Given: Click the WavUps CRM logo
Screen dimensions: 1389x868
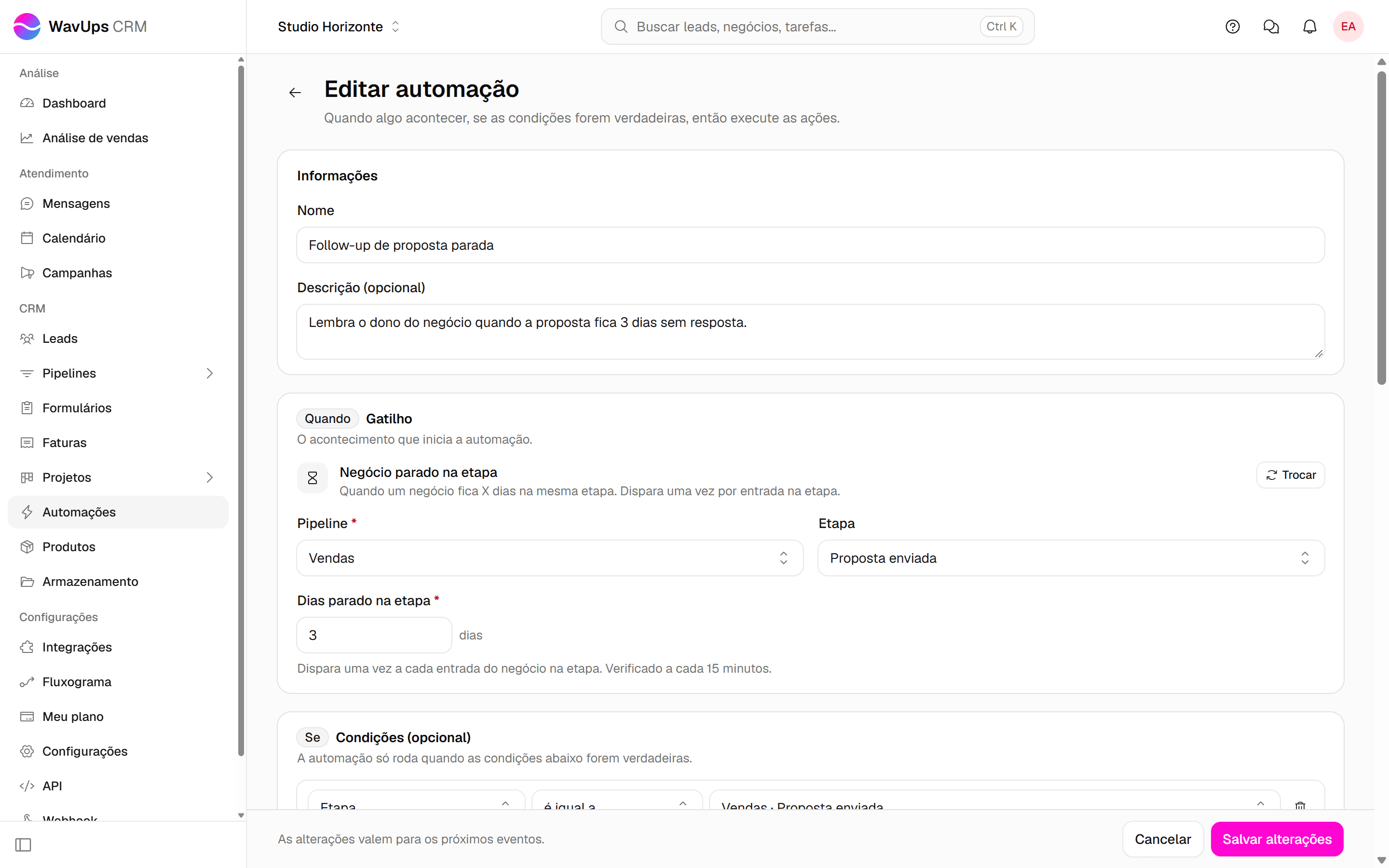Looking at the screenshot, I should tap(81, 27).
